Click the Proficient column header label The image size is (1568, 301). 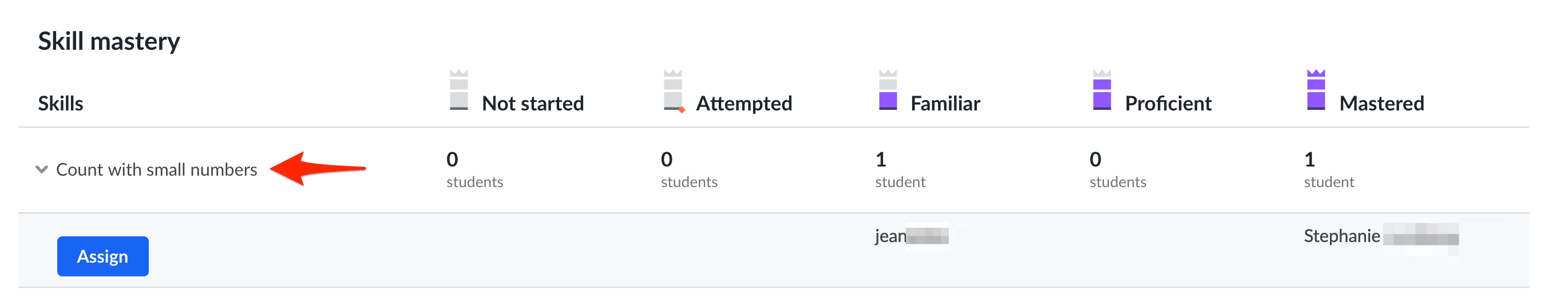click(1168, 104)
